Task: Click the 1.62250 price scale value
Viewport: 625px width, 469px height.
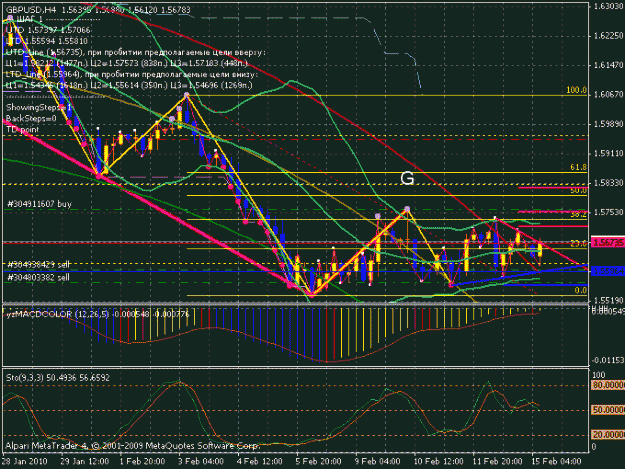Action: [608, 36]
